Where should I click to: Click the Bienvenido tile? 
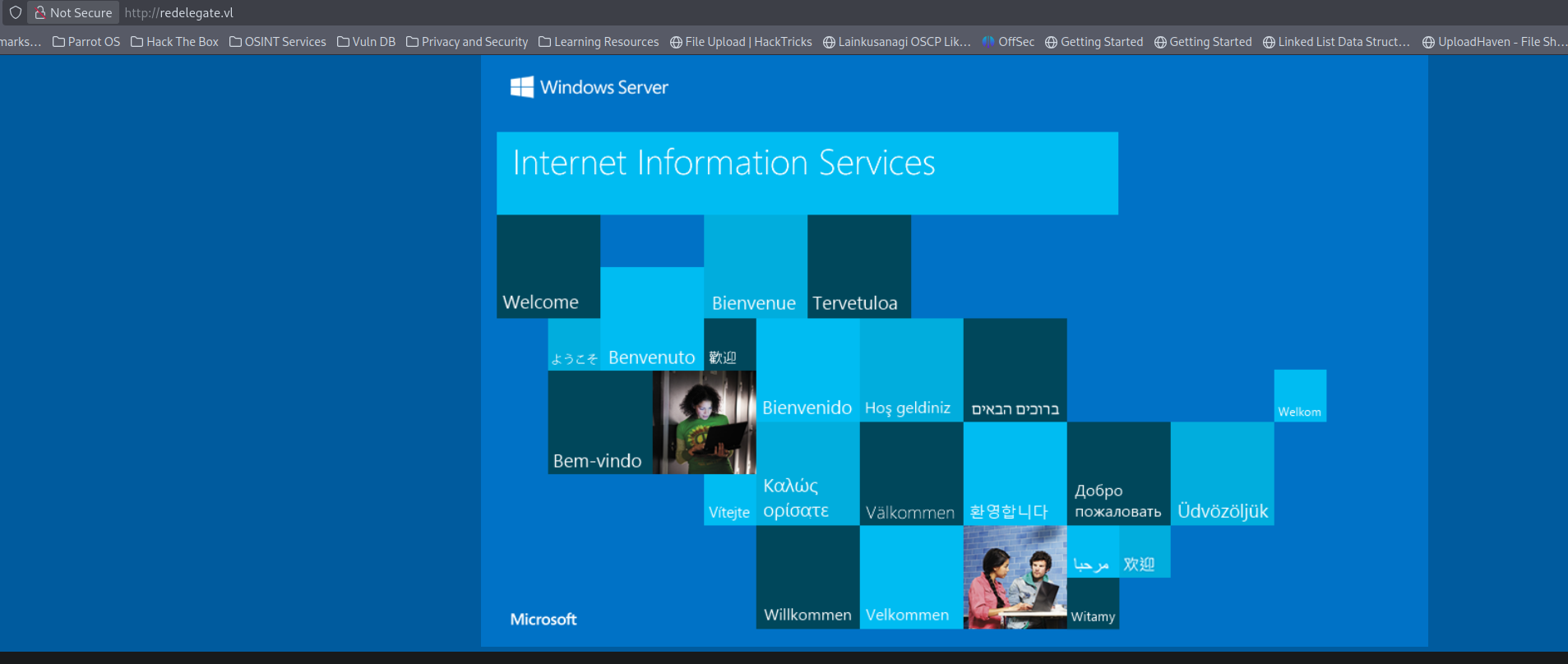tap(807, 370)
